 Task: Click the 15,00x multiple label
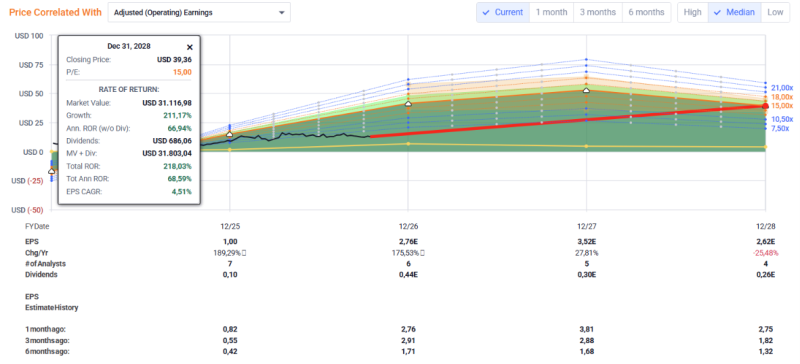pos(782,106)
